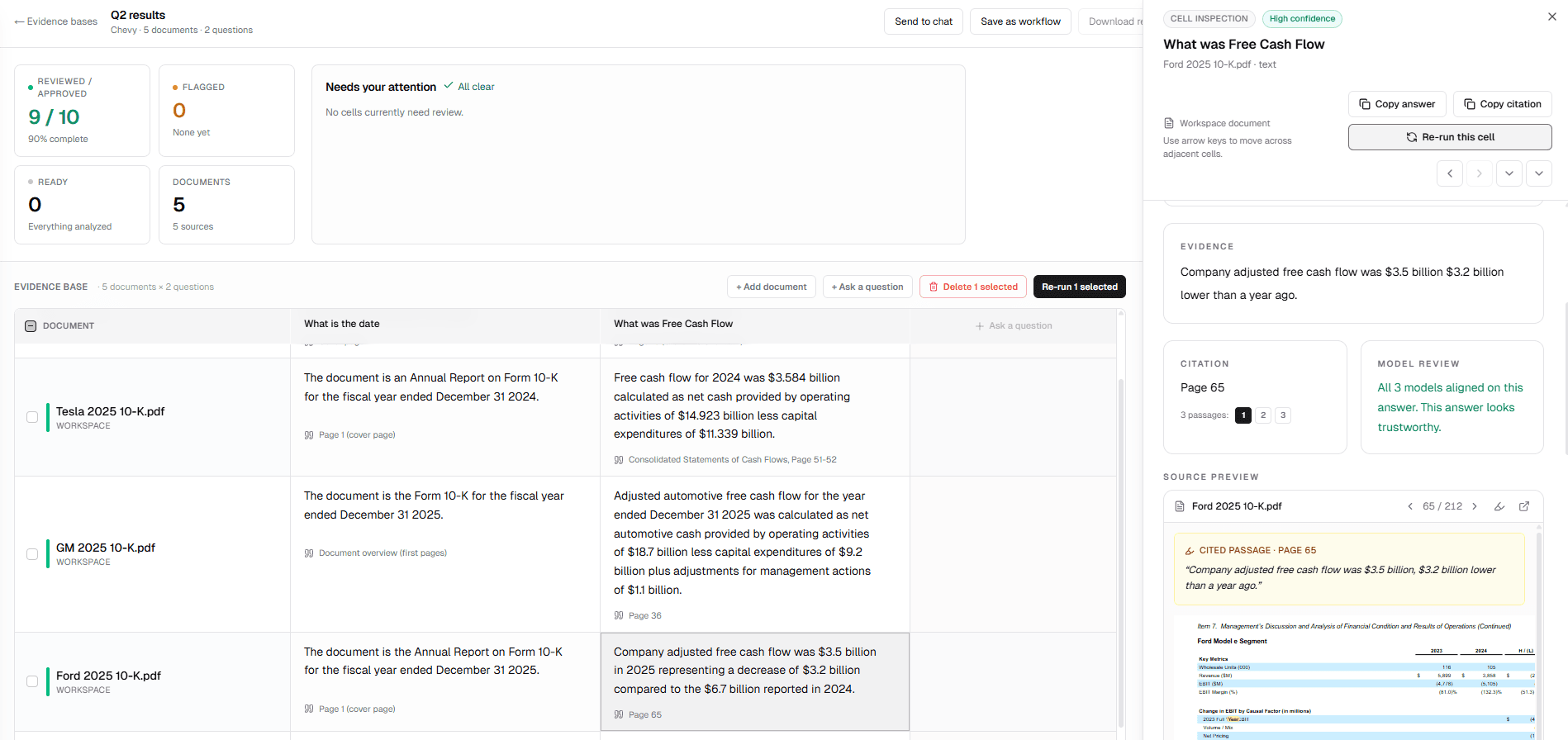Click the evidence table vertical scrollbar
1568x740 pixels.
point(1120,553)
